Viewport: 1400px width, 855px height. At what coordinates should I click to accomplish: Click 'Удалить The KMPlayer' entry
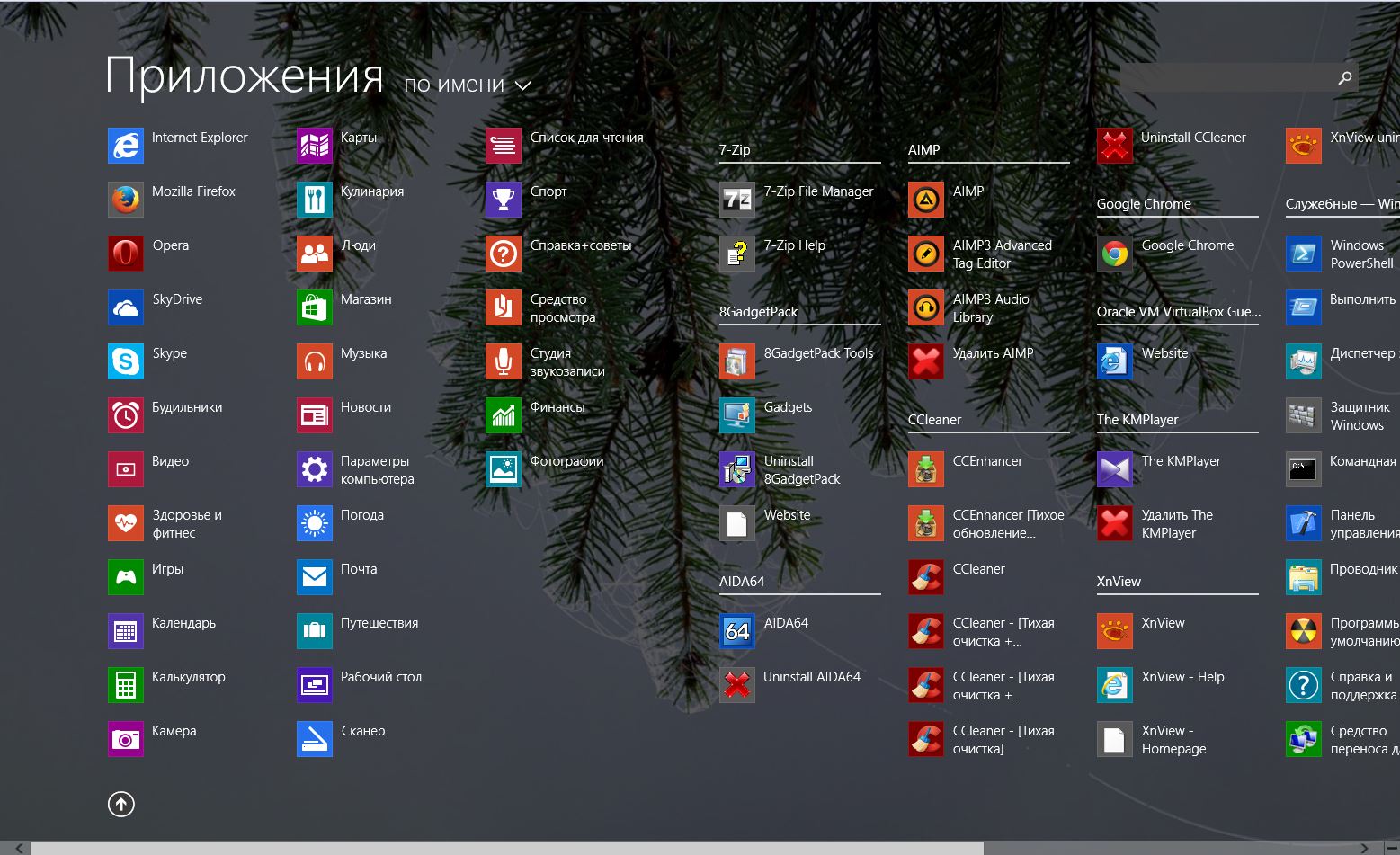coord(1156,523)
